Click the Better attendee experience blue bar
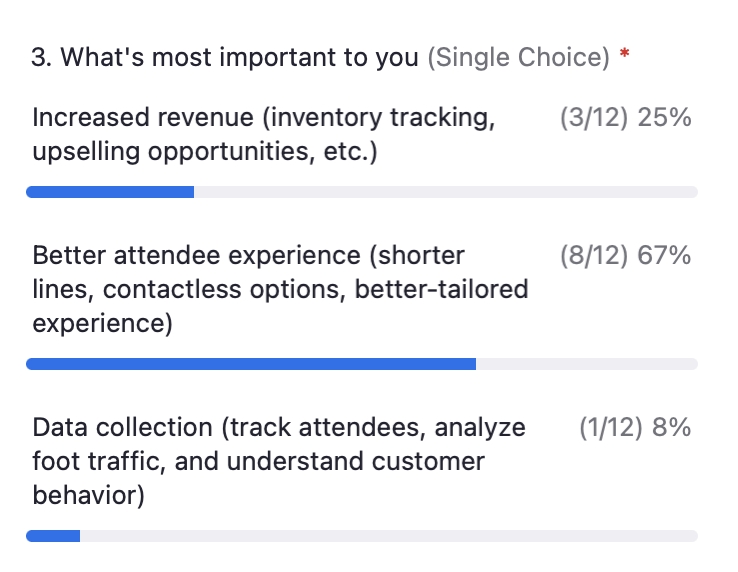 coord(251,364)
